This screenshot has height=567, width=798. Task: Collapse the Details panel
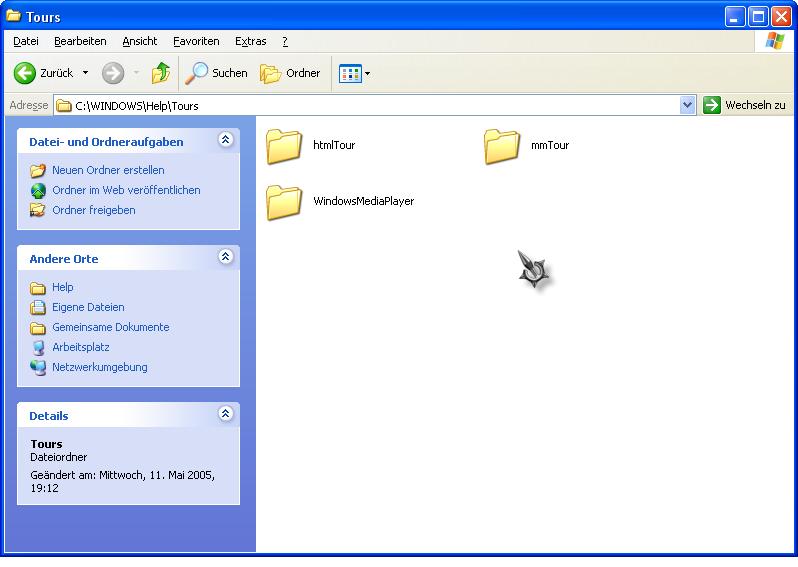point(226,414)
